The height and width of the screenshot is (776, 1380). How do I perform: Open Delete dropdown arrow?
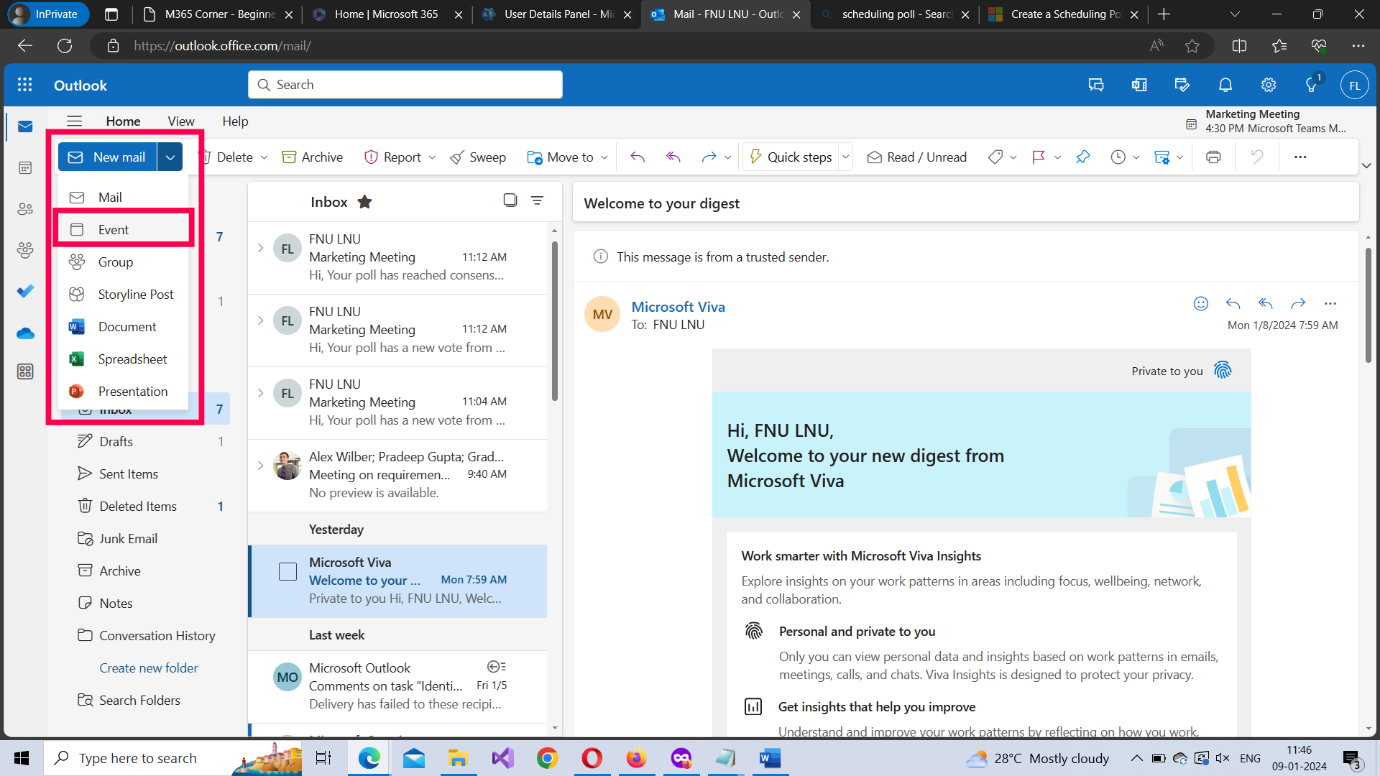click(264, 157)
